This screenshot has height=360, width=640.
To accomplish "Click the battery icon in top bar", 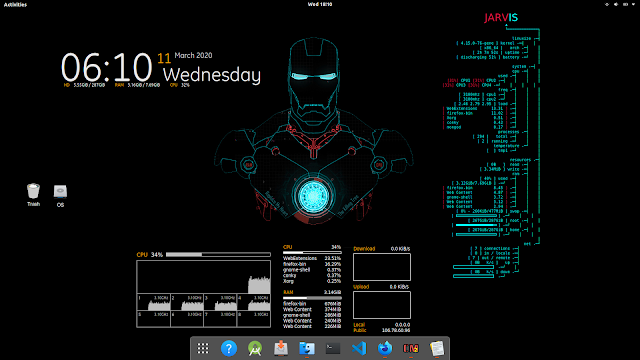I will tap(625, 4).
